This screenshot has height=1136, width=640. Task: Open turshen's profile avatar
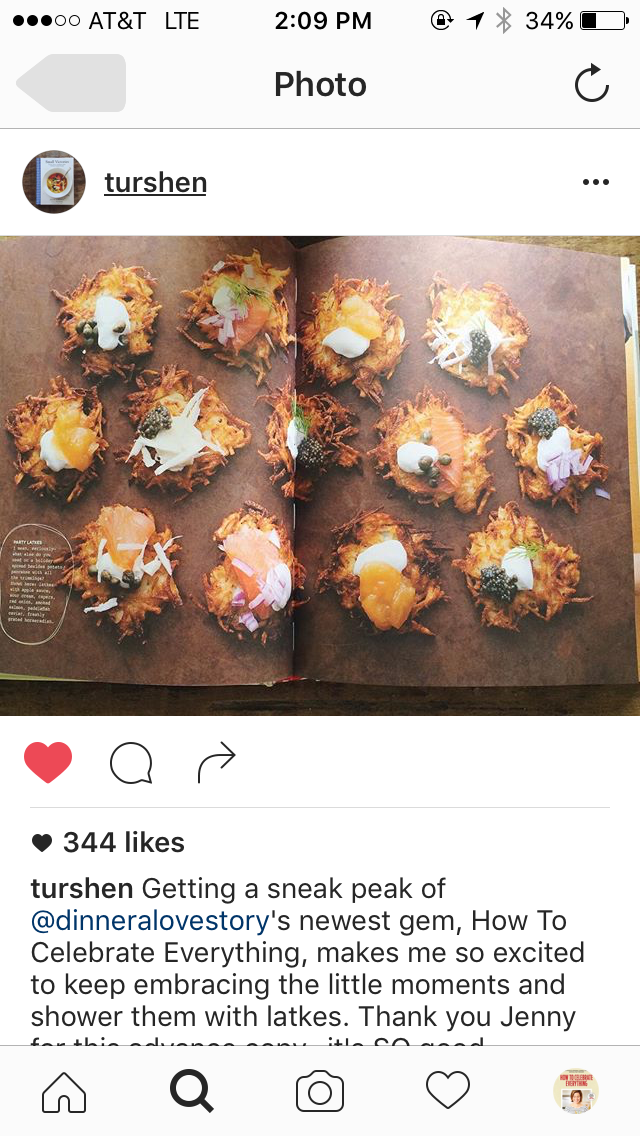pyautogui.click(x=54, y=182)
